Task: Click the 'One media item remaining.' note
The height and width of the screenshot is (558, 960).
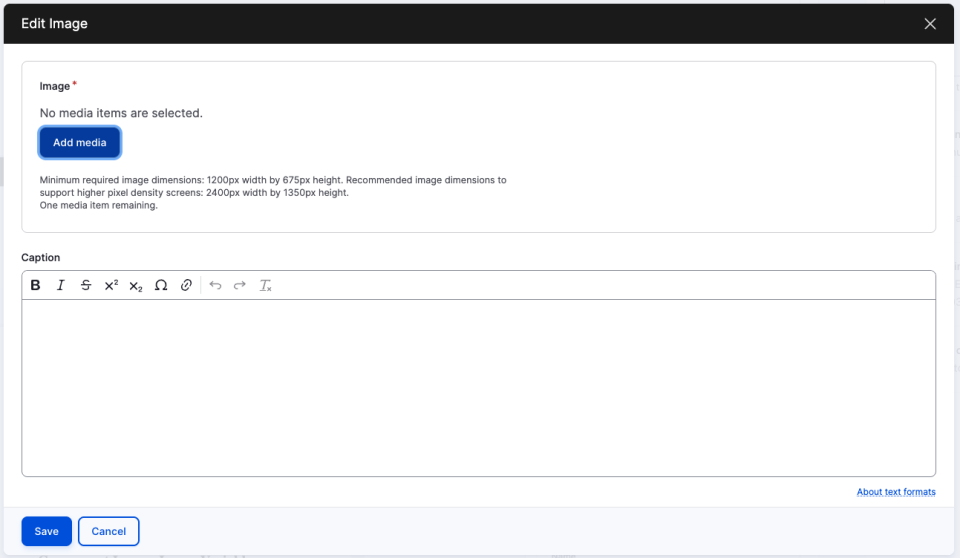Action: click(x=99, y=206)
